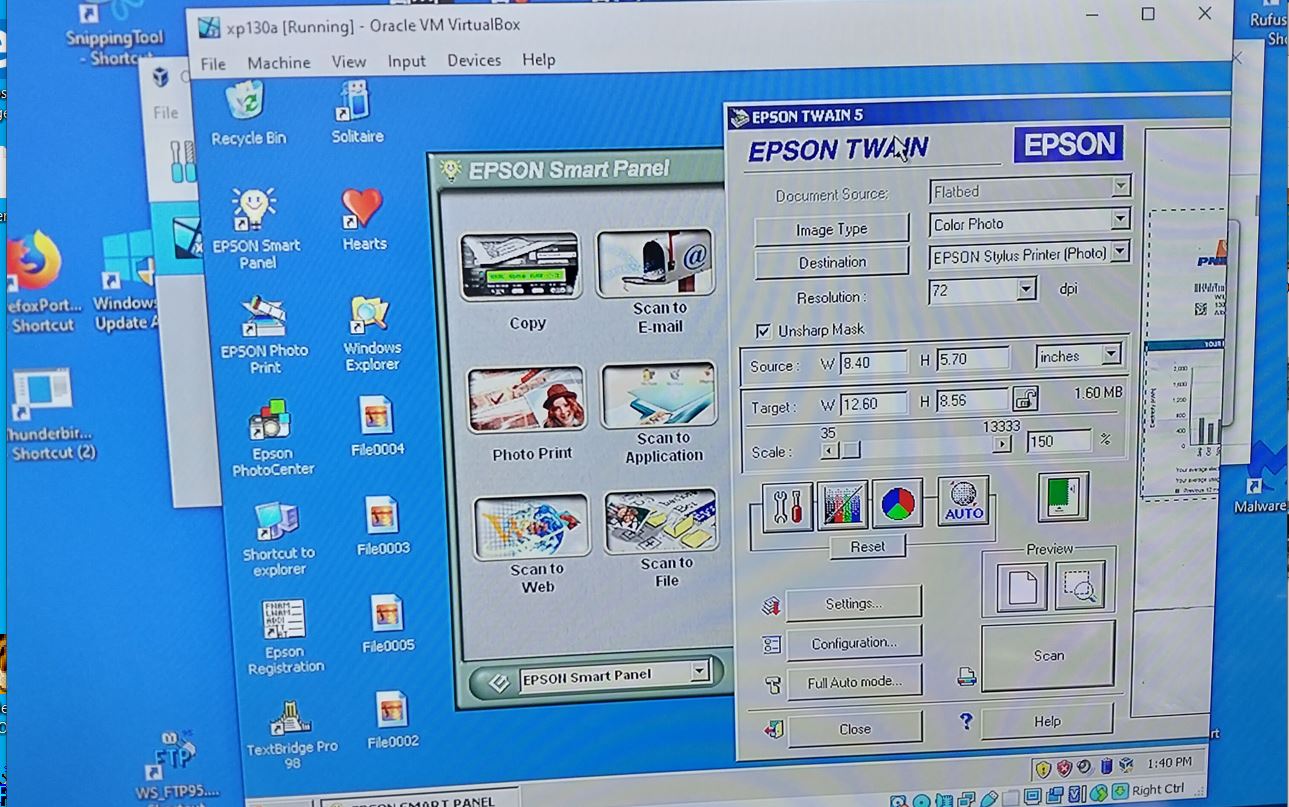Expand the Flatbed Document Source dropdown
The image size is (1289, 807).
pos(1120,187)
